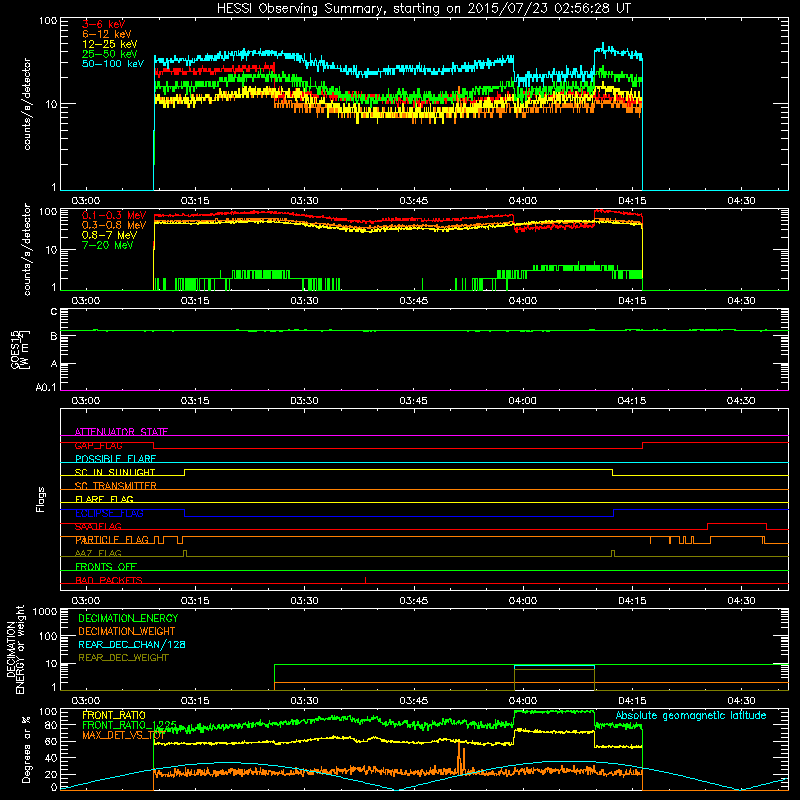This screenshot has height=800, width=800.
Task: Click 03:45 time label under MeV panel
Action: [x=414, y=301]
